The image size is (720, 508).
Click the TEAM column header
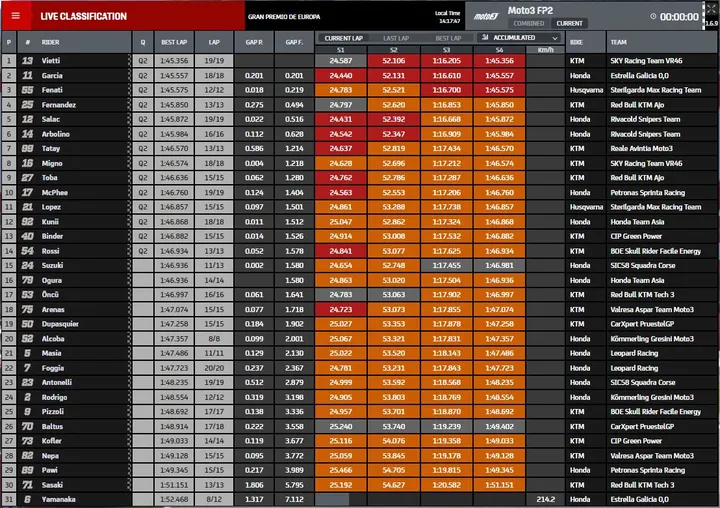[619, 42]
